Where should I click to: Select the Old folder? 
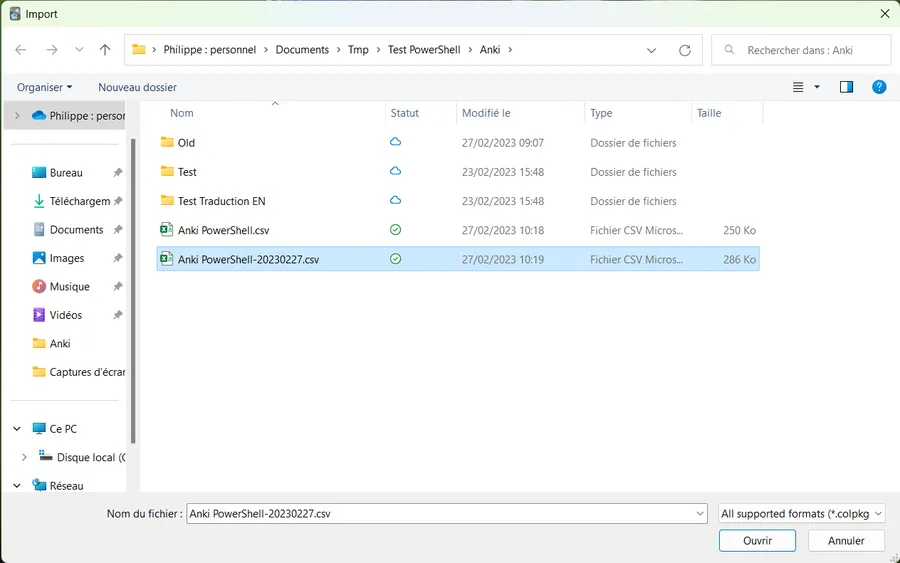tap(458, 143)
